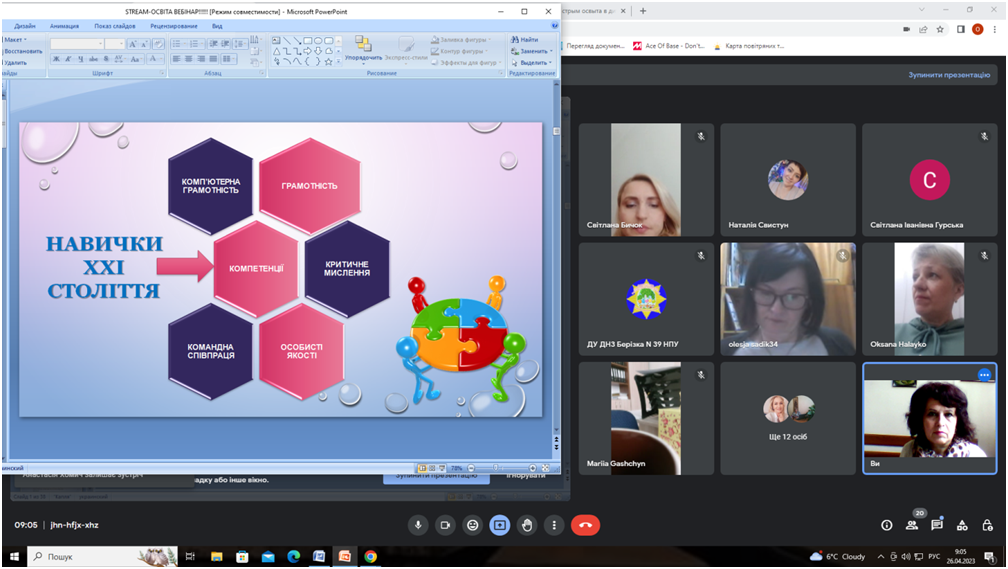Click Удалить slide button

click(15, 62)
